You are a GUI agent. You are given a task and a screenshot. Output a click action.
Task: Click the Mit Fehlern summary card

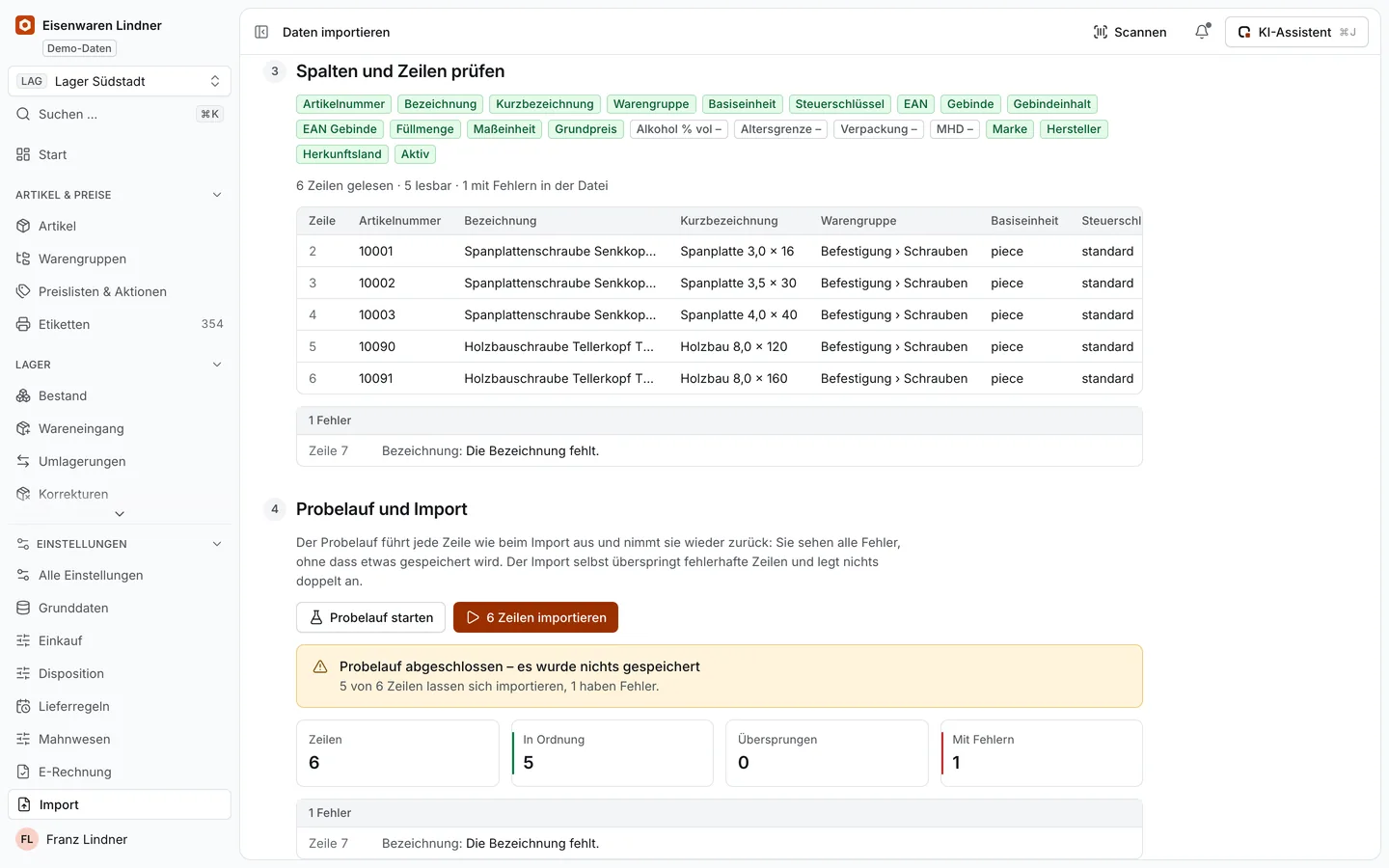coord(1042,753)
